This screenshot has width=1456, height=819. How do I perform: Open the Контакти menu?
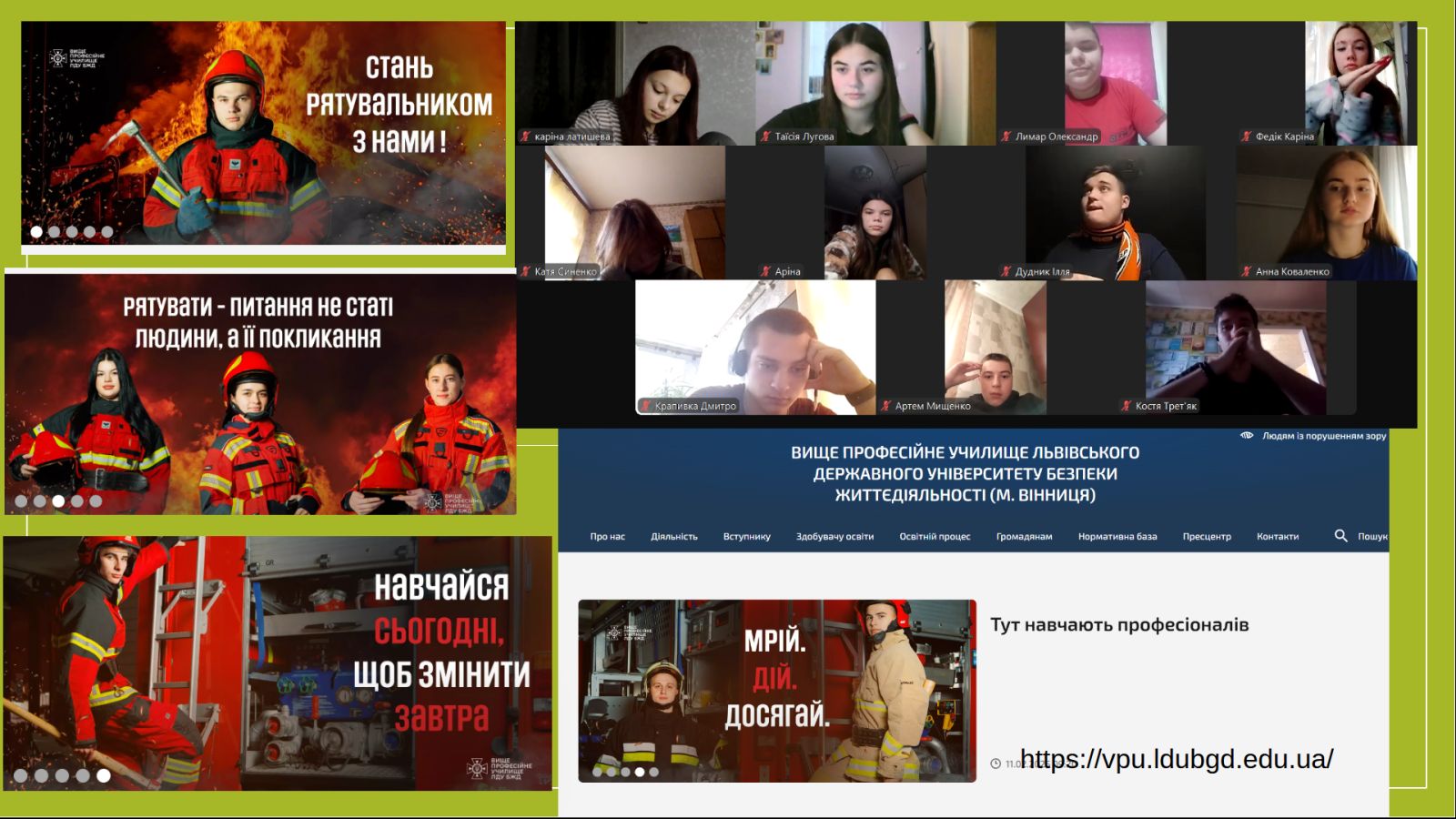coord(1278,537)
